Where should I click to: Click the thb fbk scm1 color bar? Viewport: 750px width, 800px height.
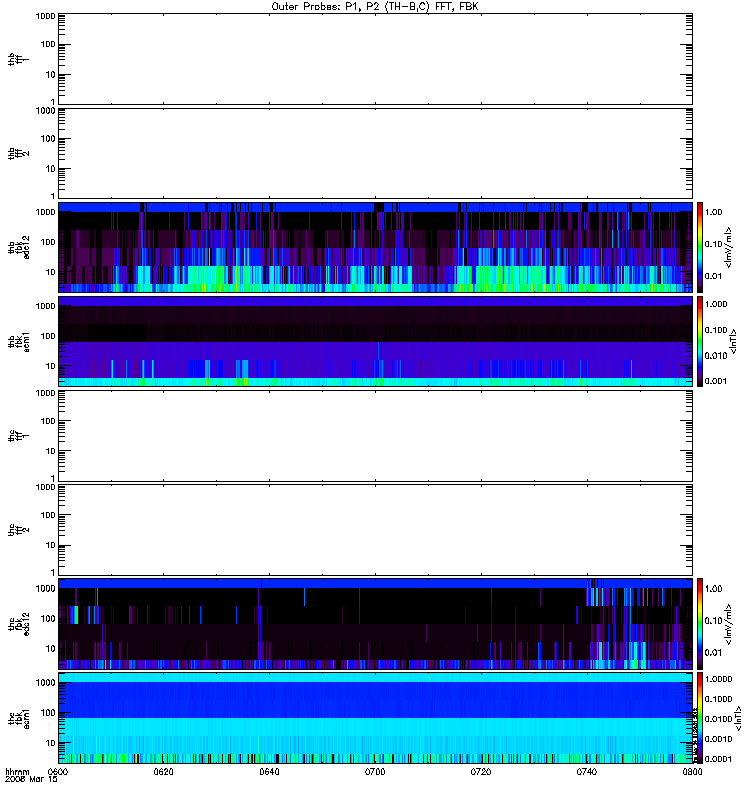(x=700, y=341)
